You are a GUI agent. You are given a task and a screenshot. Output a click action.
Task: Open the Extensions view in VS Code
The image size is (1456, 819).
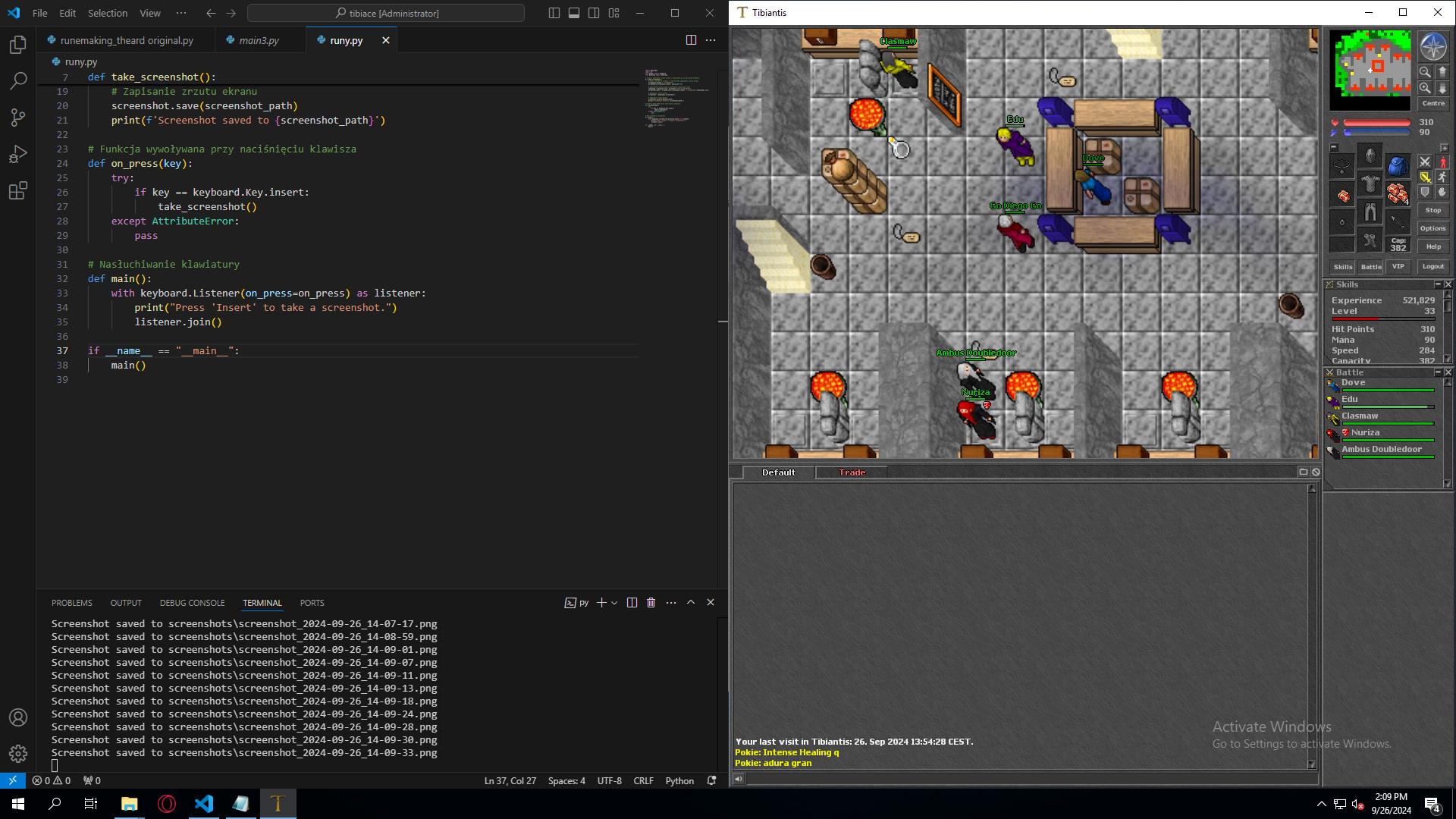point(18,190)
